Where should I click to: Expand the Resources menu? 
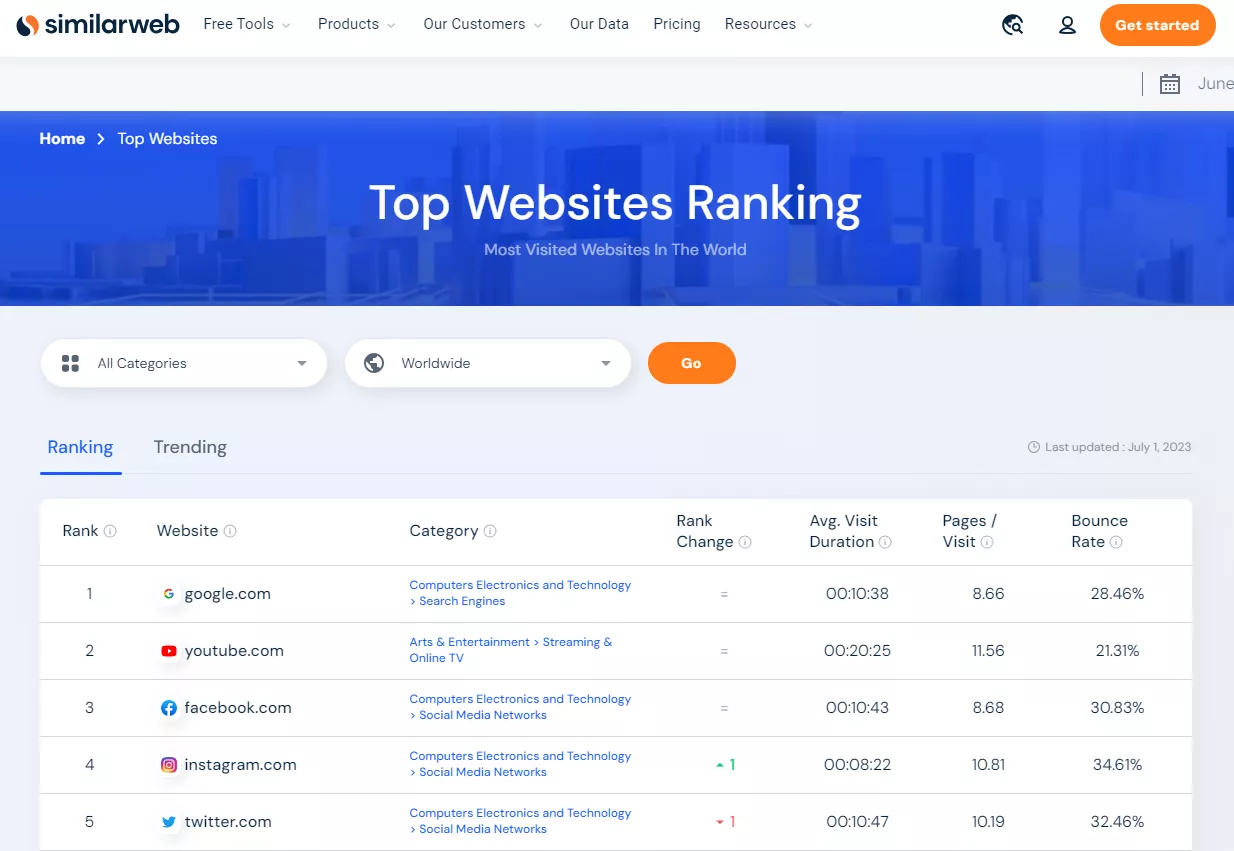(769, 24)
